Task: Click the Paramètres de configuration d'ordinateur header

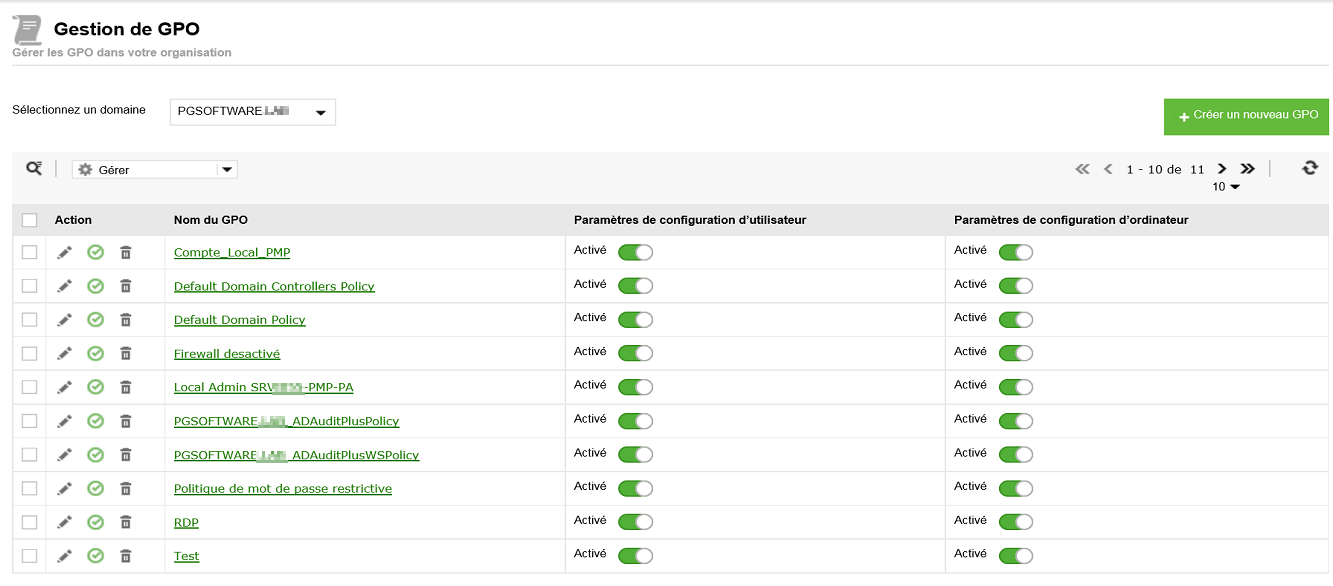Action: click(x=1071, y=220)
